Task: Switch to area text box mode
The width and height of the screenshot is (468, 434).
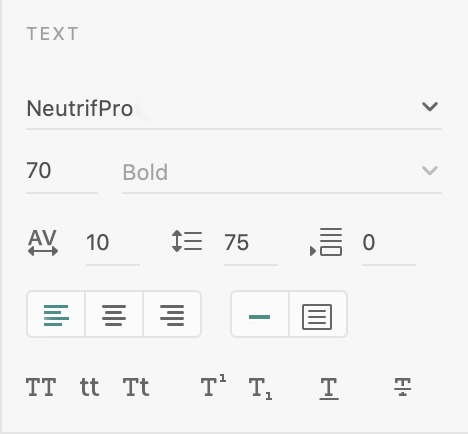Action: tap(318, 314)
